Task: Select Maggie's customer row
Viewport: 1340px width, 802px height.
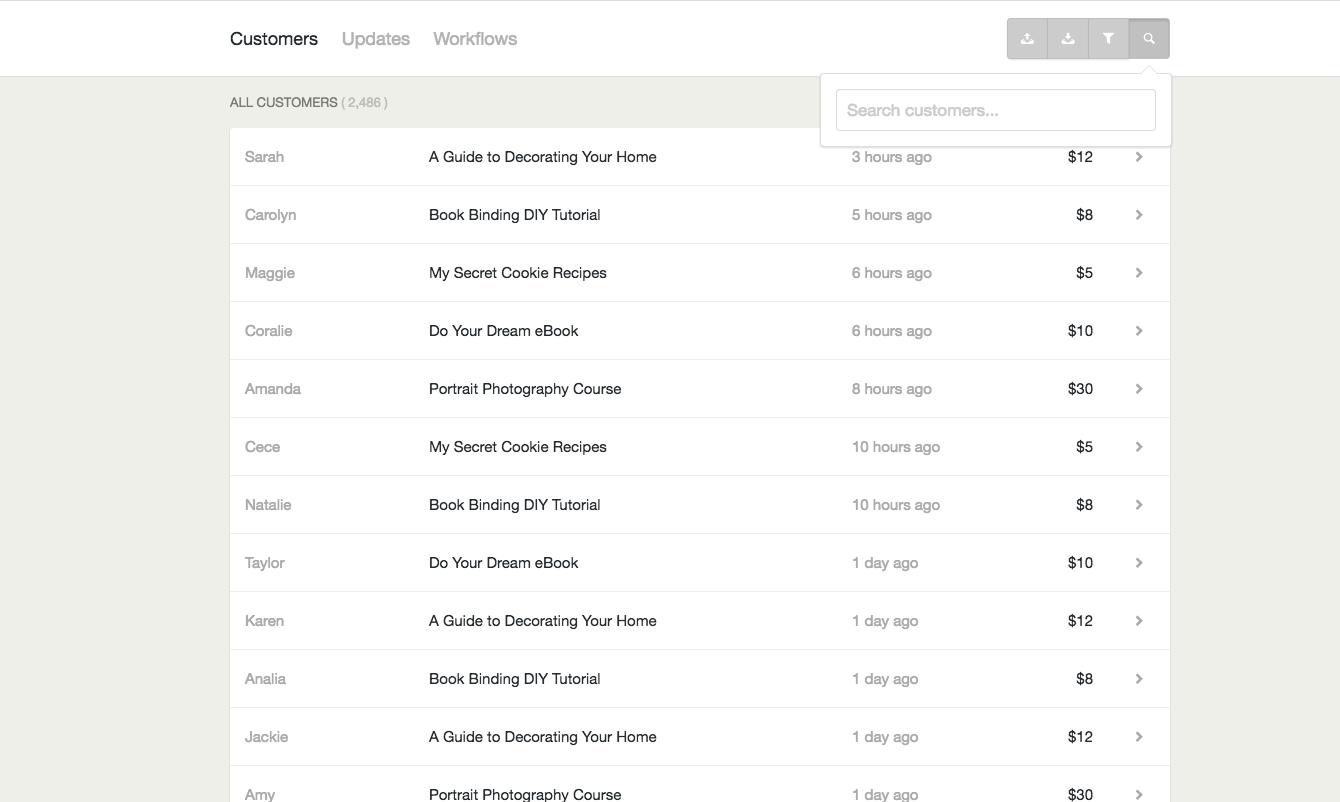Action: (700, 272)
